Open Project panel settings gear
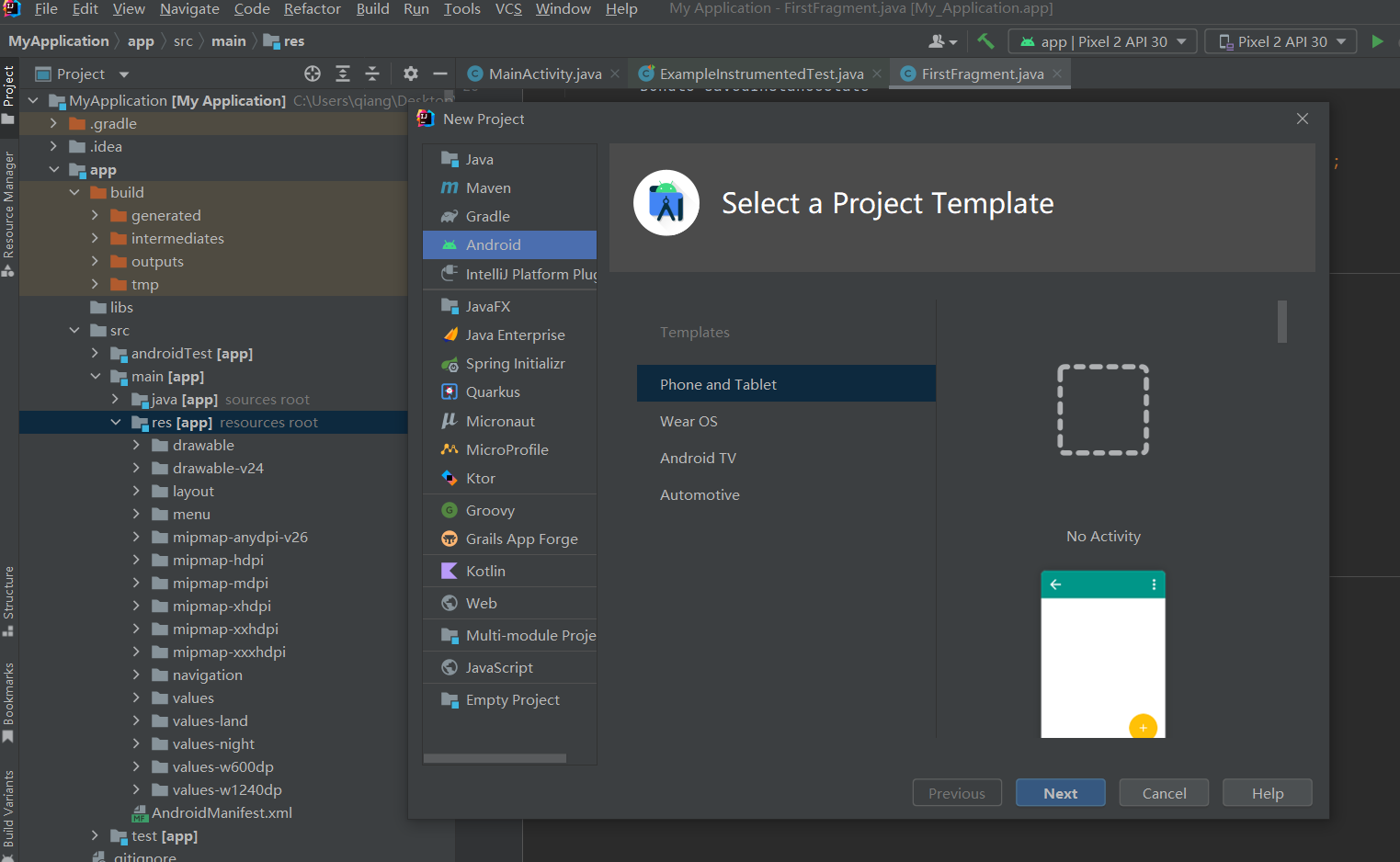The image size is (1400, 862). pyautogui.click(x=411, y=74)
